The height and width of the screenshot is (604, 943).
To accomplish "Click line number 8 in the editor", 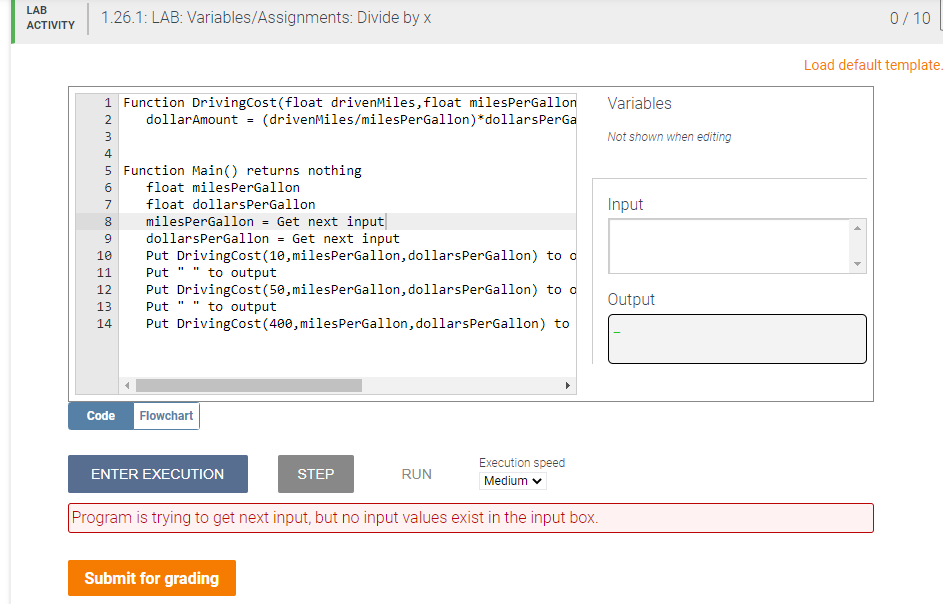I will [x=107, y=221].
